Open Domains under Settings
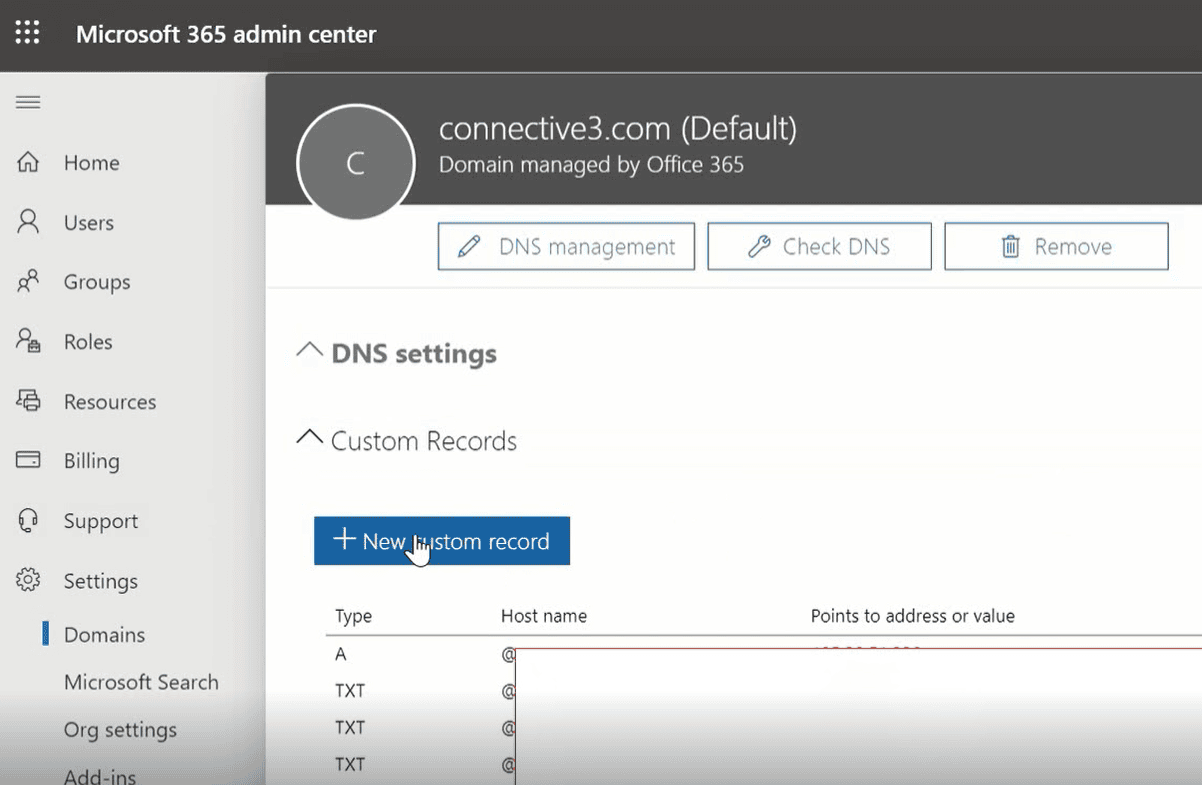The width and height of the screenshot is (1202, 785). (x=104, y=635)
